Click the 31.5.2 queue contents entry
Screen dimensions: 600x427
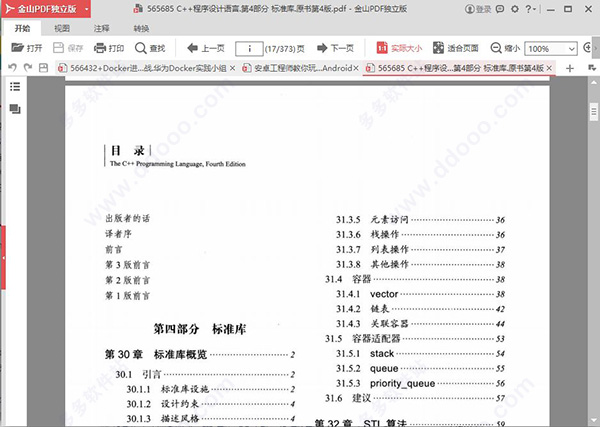coord(421,368)
